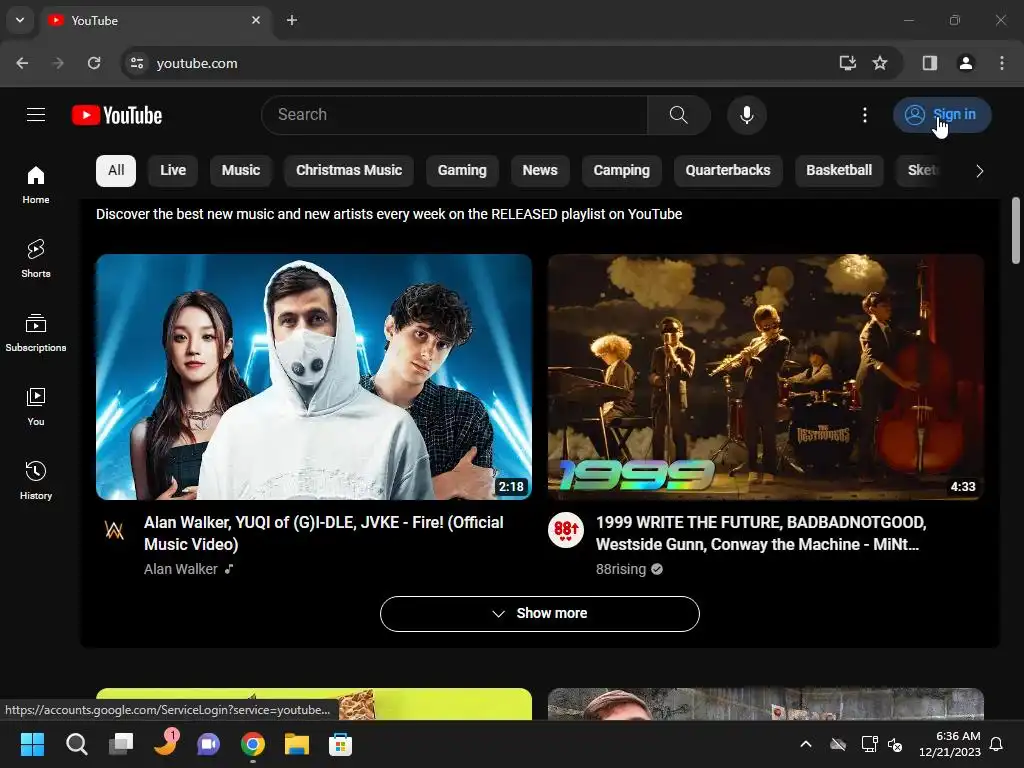The height and width of the screenshot is (768, 1024).
Task: Select the Live filter chip
Action: (173, 170)
